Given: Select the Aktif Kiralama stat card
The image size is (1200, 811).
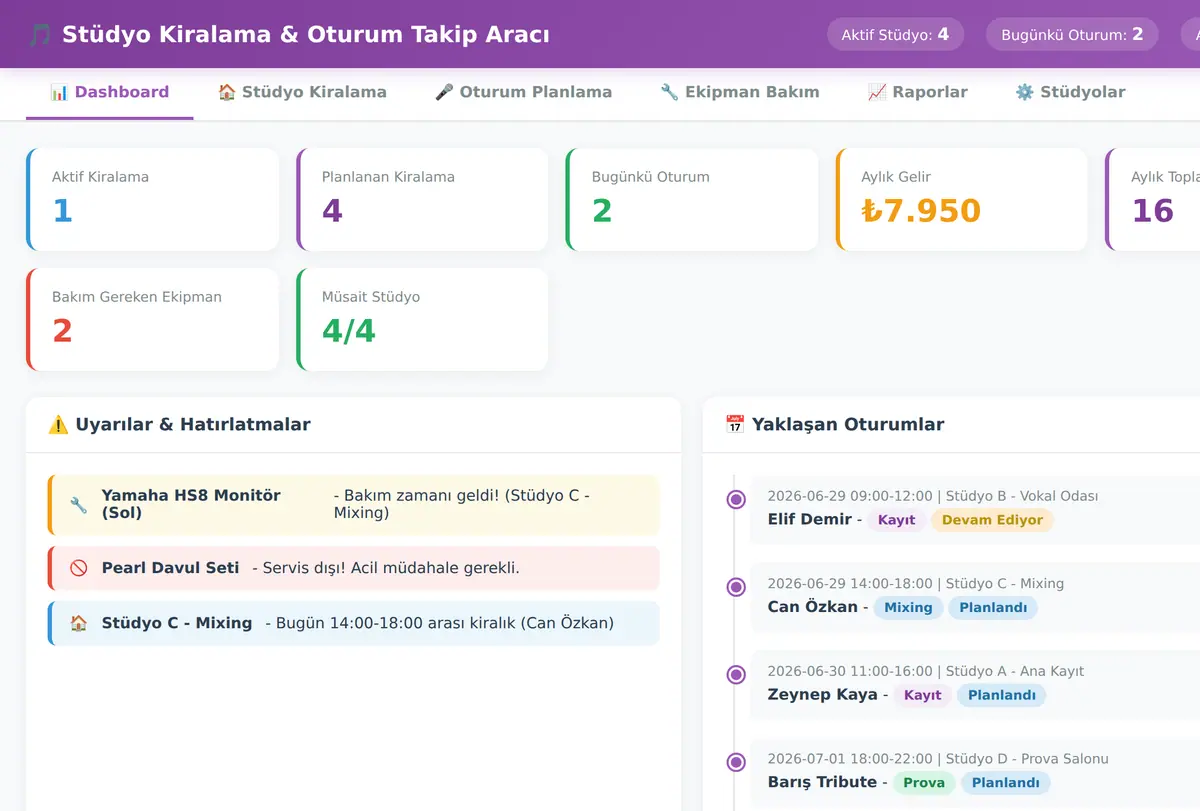Looking at the screenshot, I should coord(153,199).
